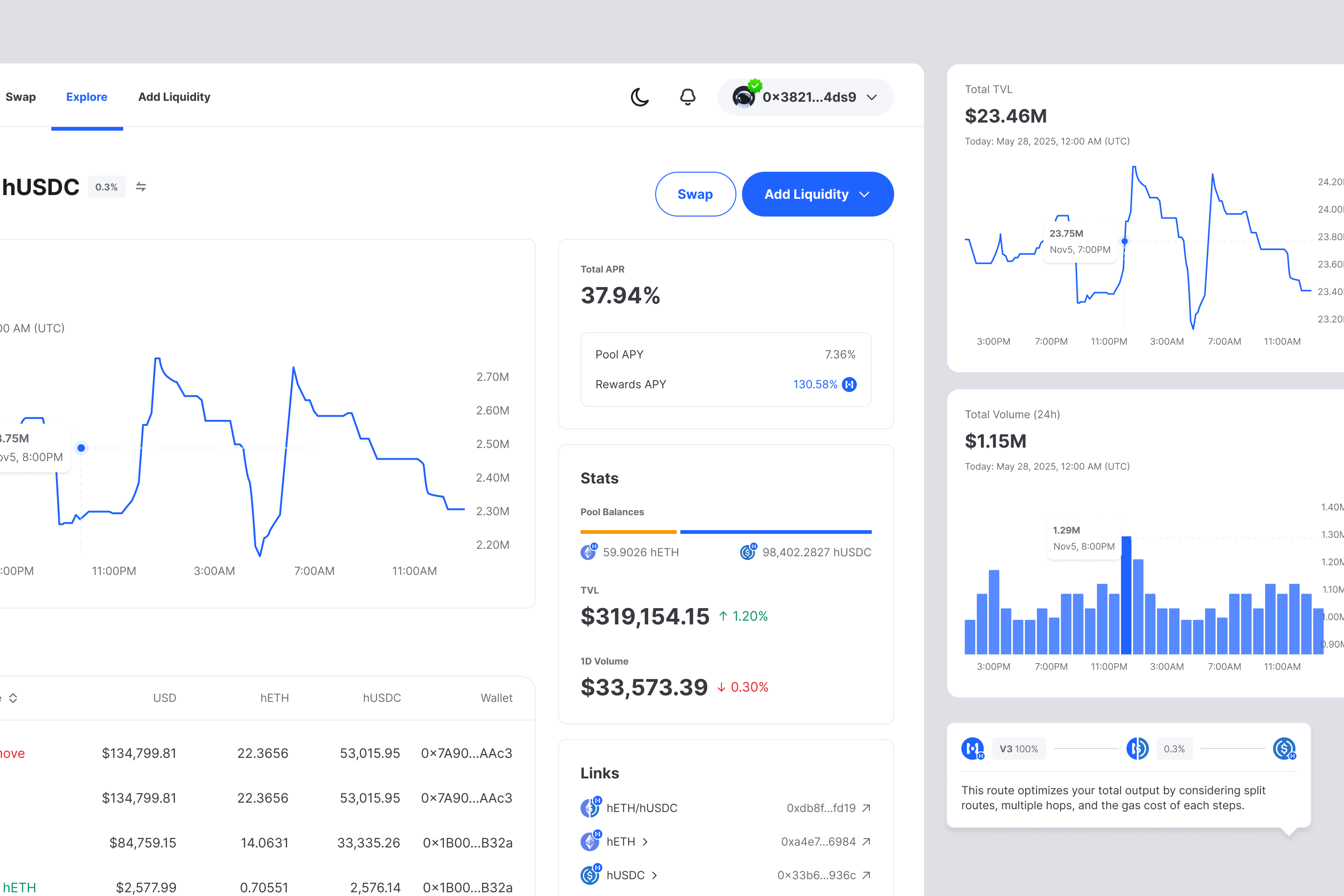Switch to the Explore tab
Viewport: 1344px width, 896px height.
click(87, 97)
